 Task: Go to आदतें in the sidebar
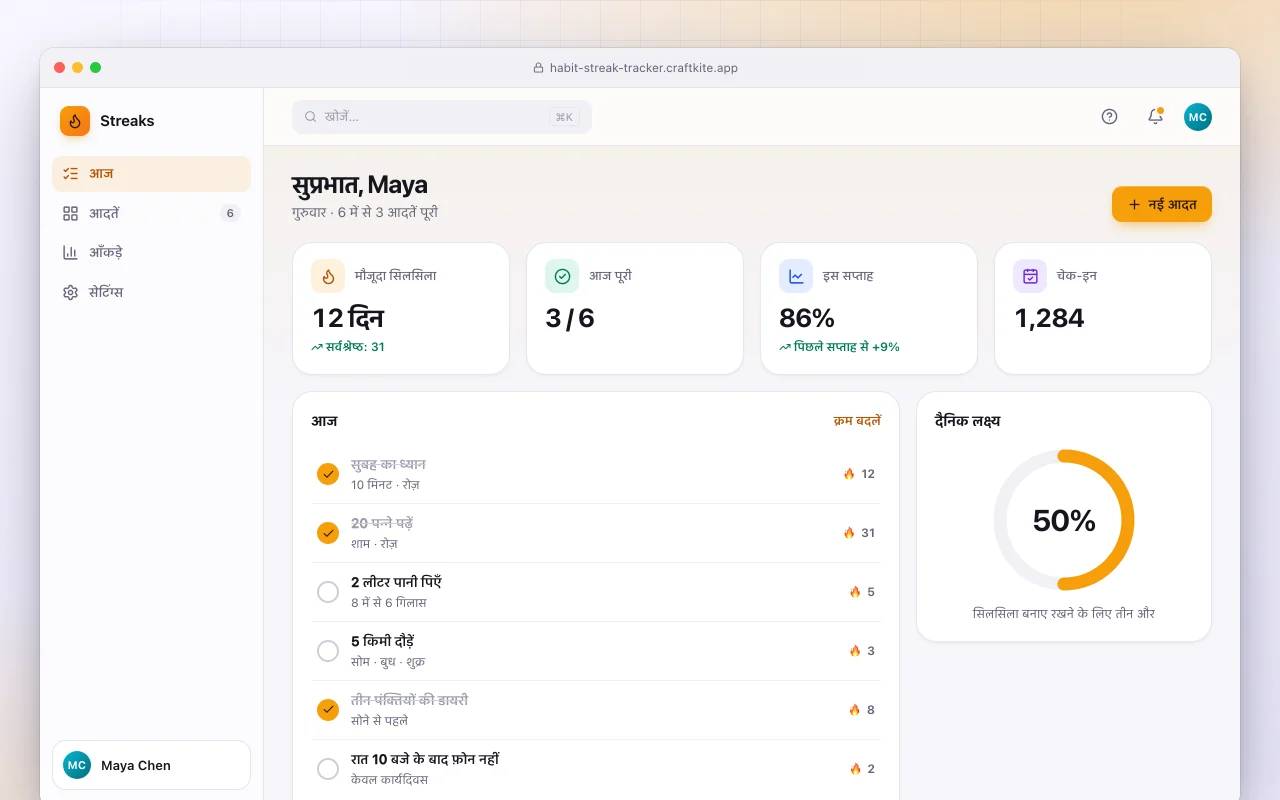tap(151, 213)
